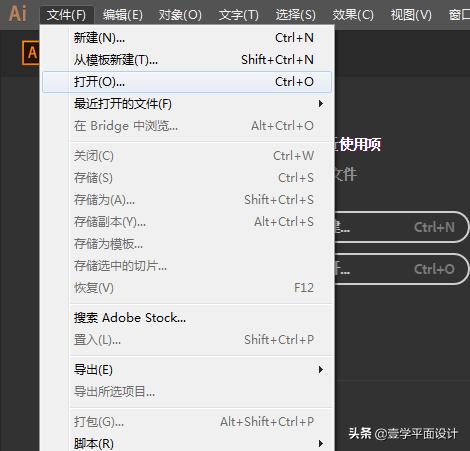Viewport: 470px width, 451px height.
Task: Open the 视图(V) menu
Action: coord(411,15)
